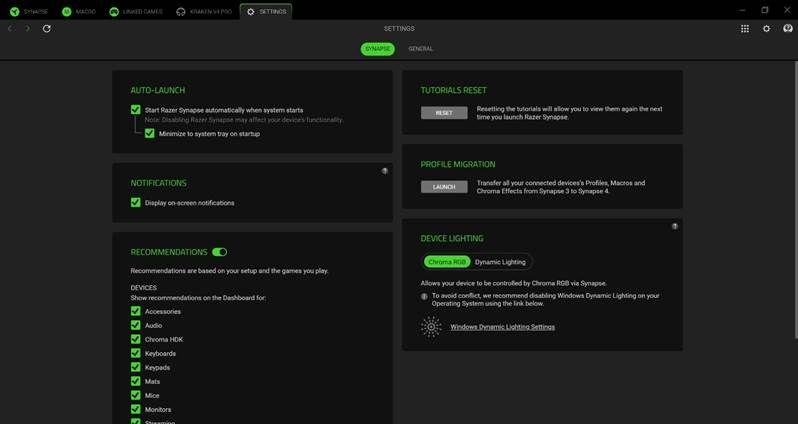Switch to the Macro tab
This screenshot has width=798, height=424.
tap(79, 12)
